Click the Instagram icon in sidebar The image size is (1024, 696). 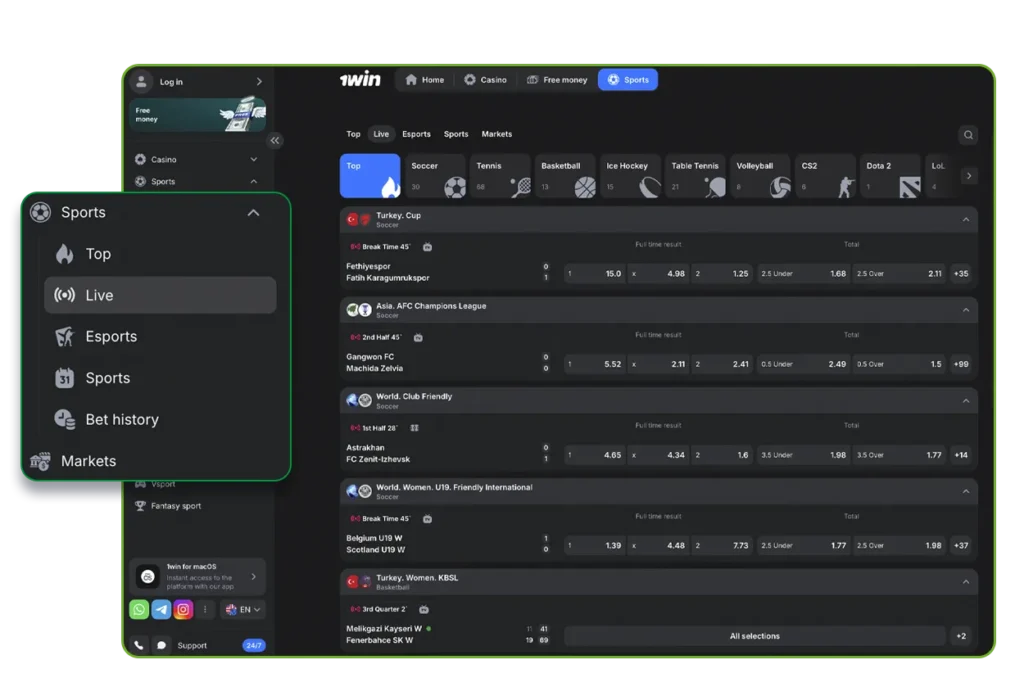tap(183, 609)
